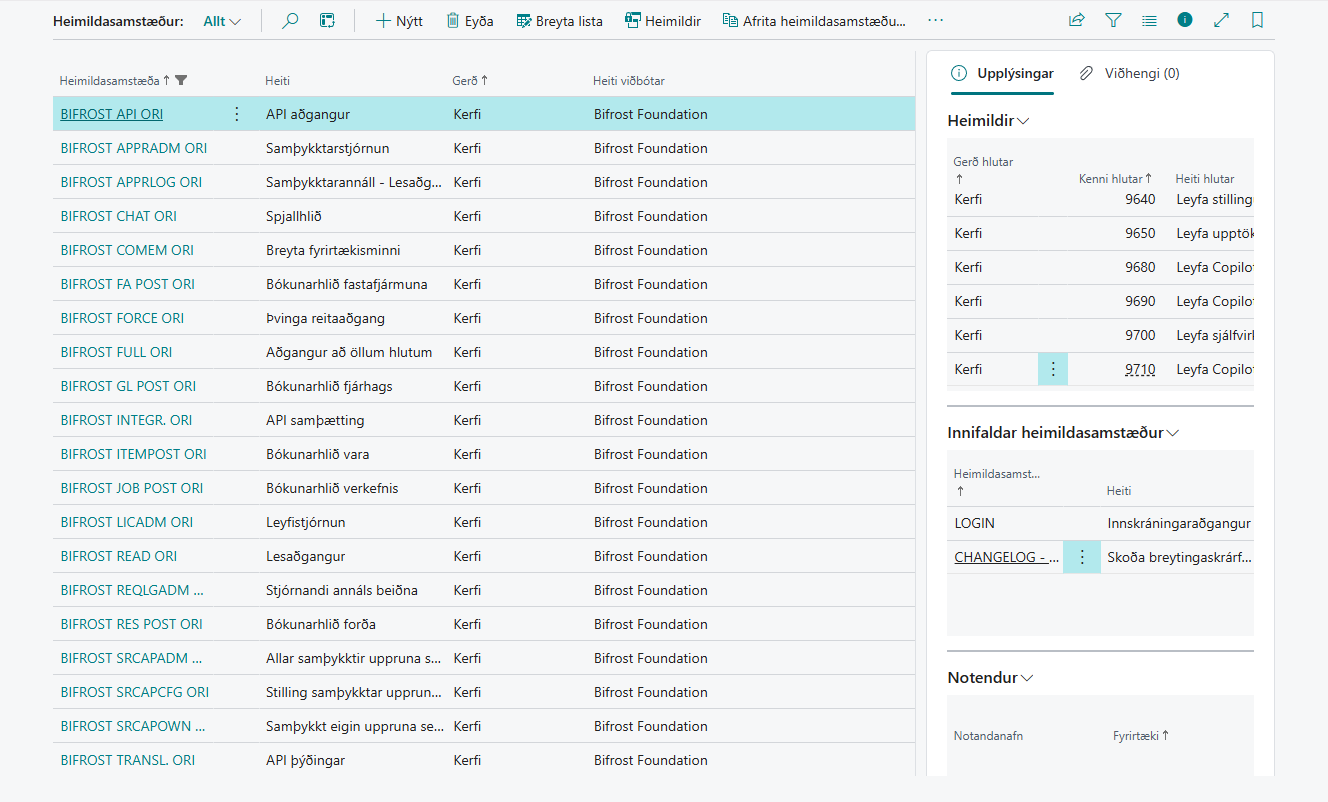Sort users by the Fyrirtæki column
Image resolution: width=1328 pixels, height=802 pixels.
[1141, 735]
